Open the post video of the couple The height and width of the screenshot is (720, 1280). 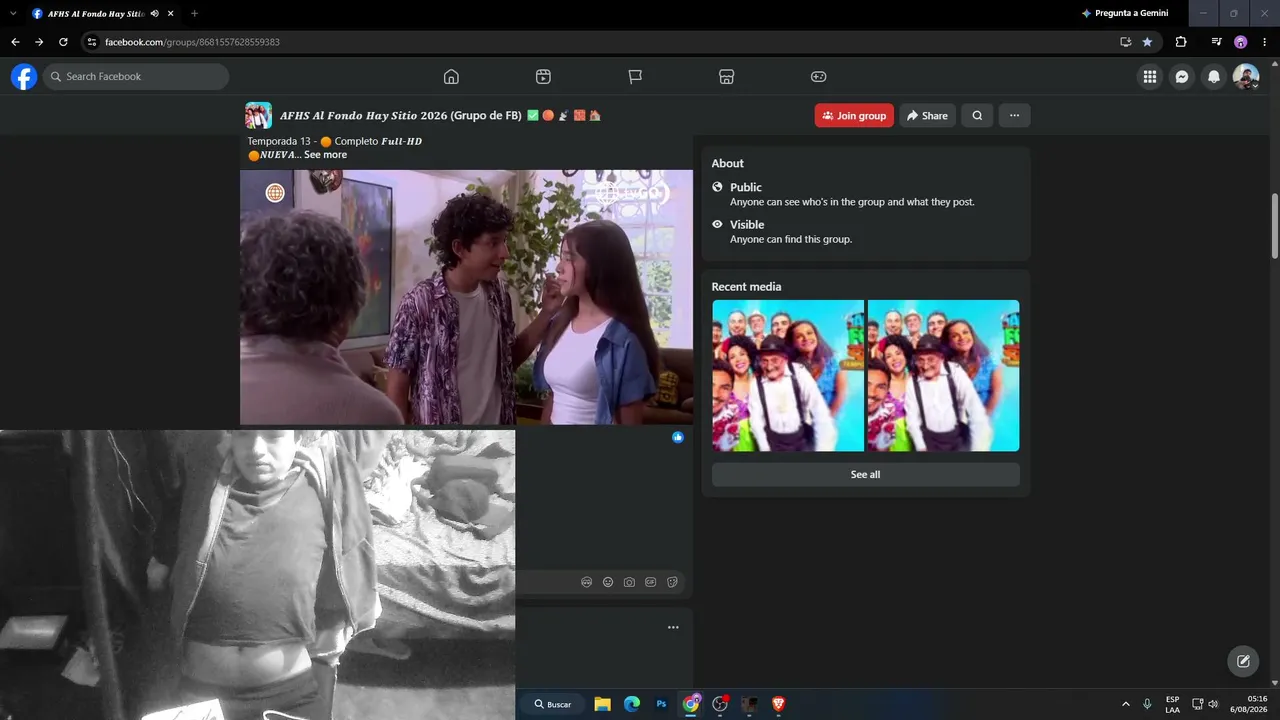coord(466,297)
